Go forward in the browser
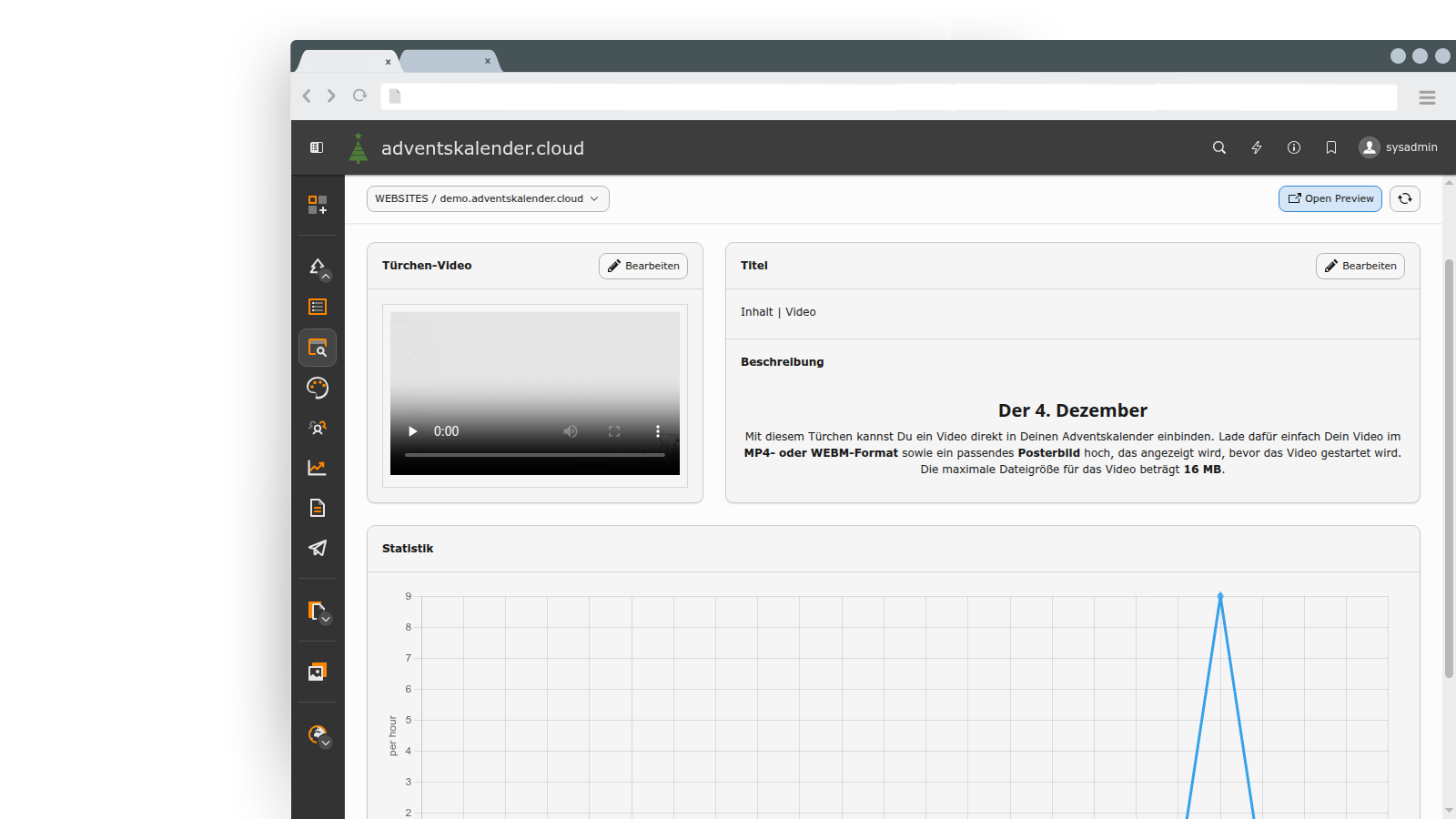Screen dimensions: 1456x819 click(x=331, y=96)
